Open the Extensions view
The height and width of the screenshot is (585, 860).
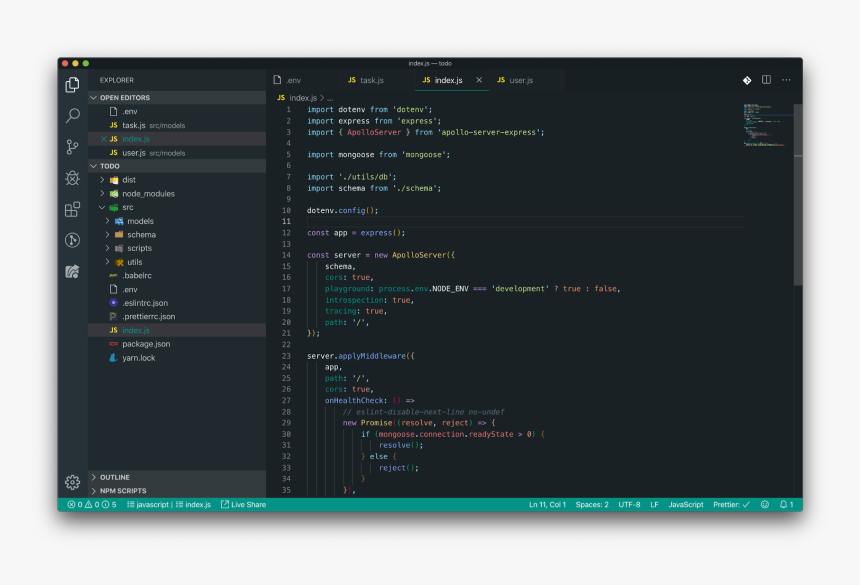tap(72, 209)
